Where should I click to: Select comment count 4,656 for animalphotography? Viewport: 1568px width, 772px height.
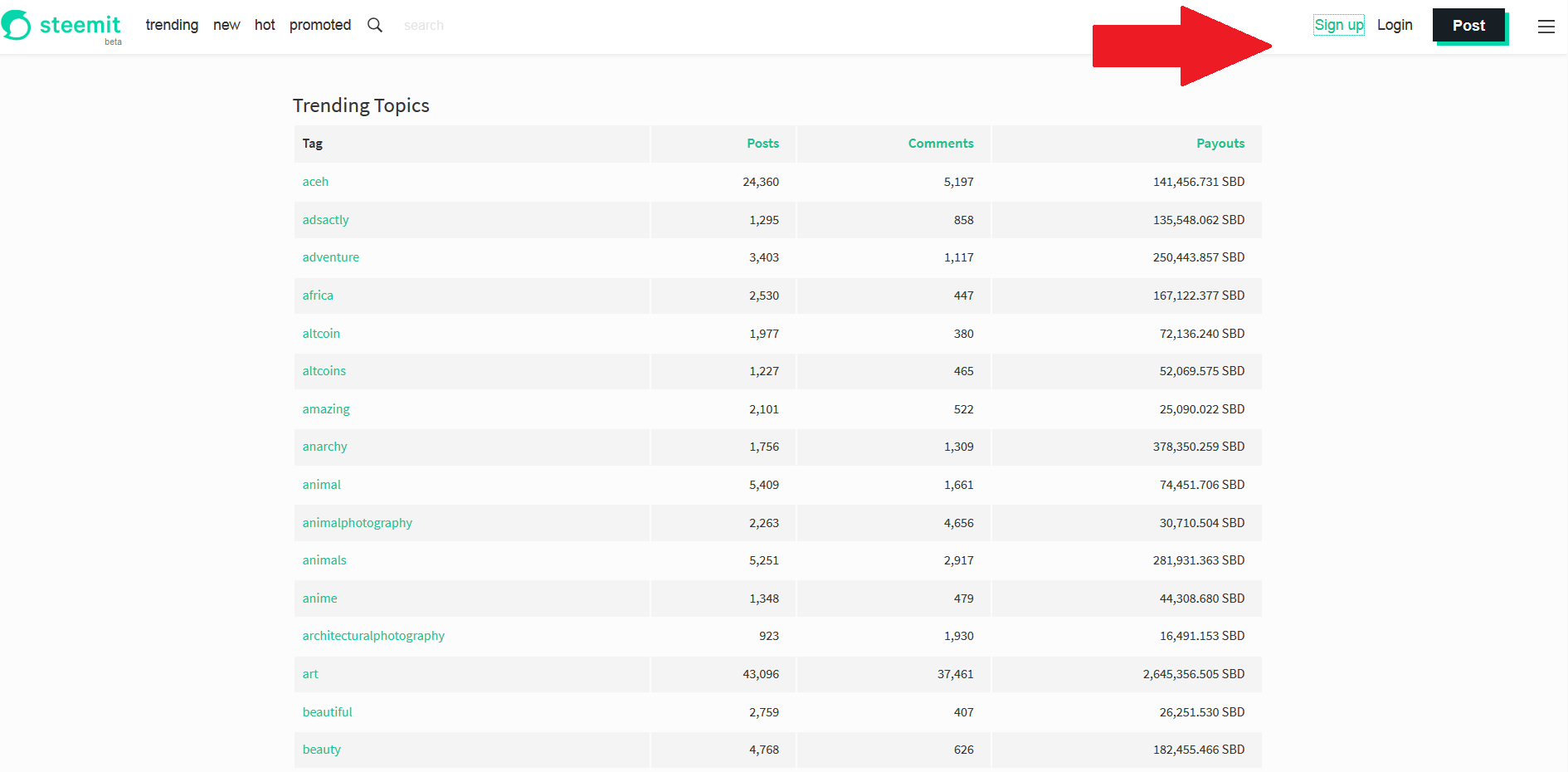[959, 523]
